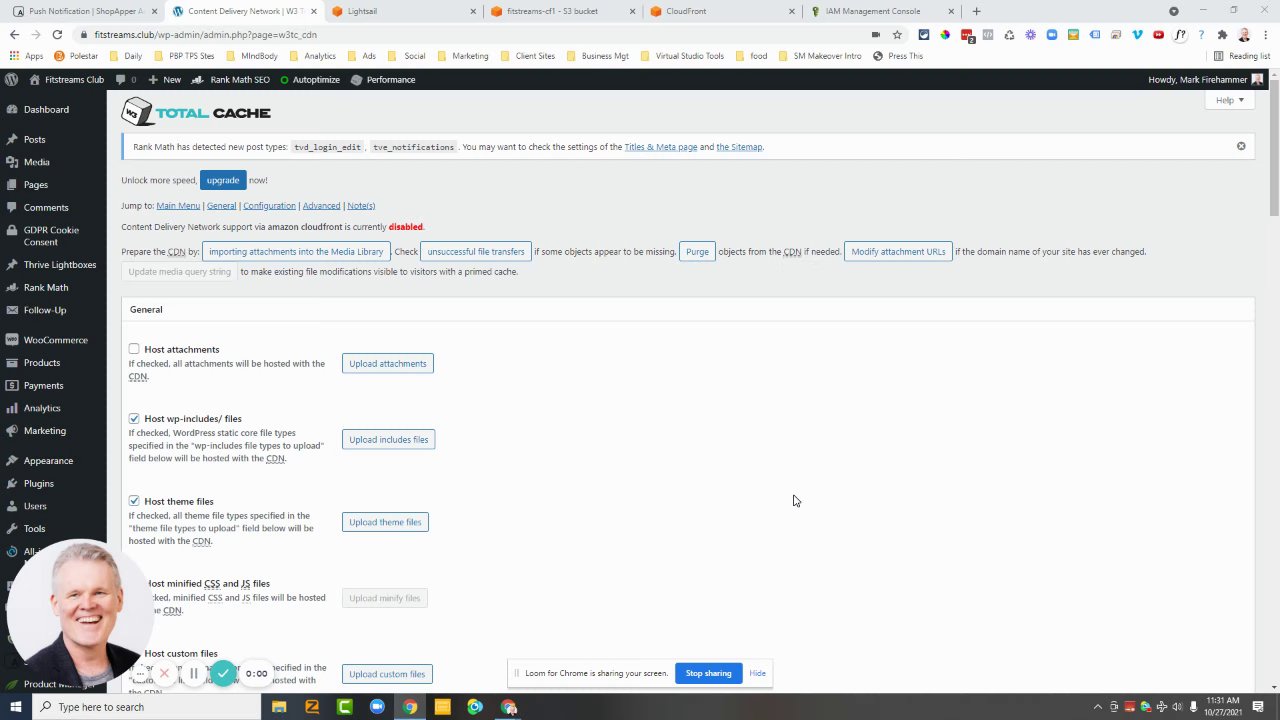The image size is (1280, 720).
Task: Jump to the Advanced section link
Action: (x=321, y=206)
